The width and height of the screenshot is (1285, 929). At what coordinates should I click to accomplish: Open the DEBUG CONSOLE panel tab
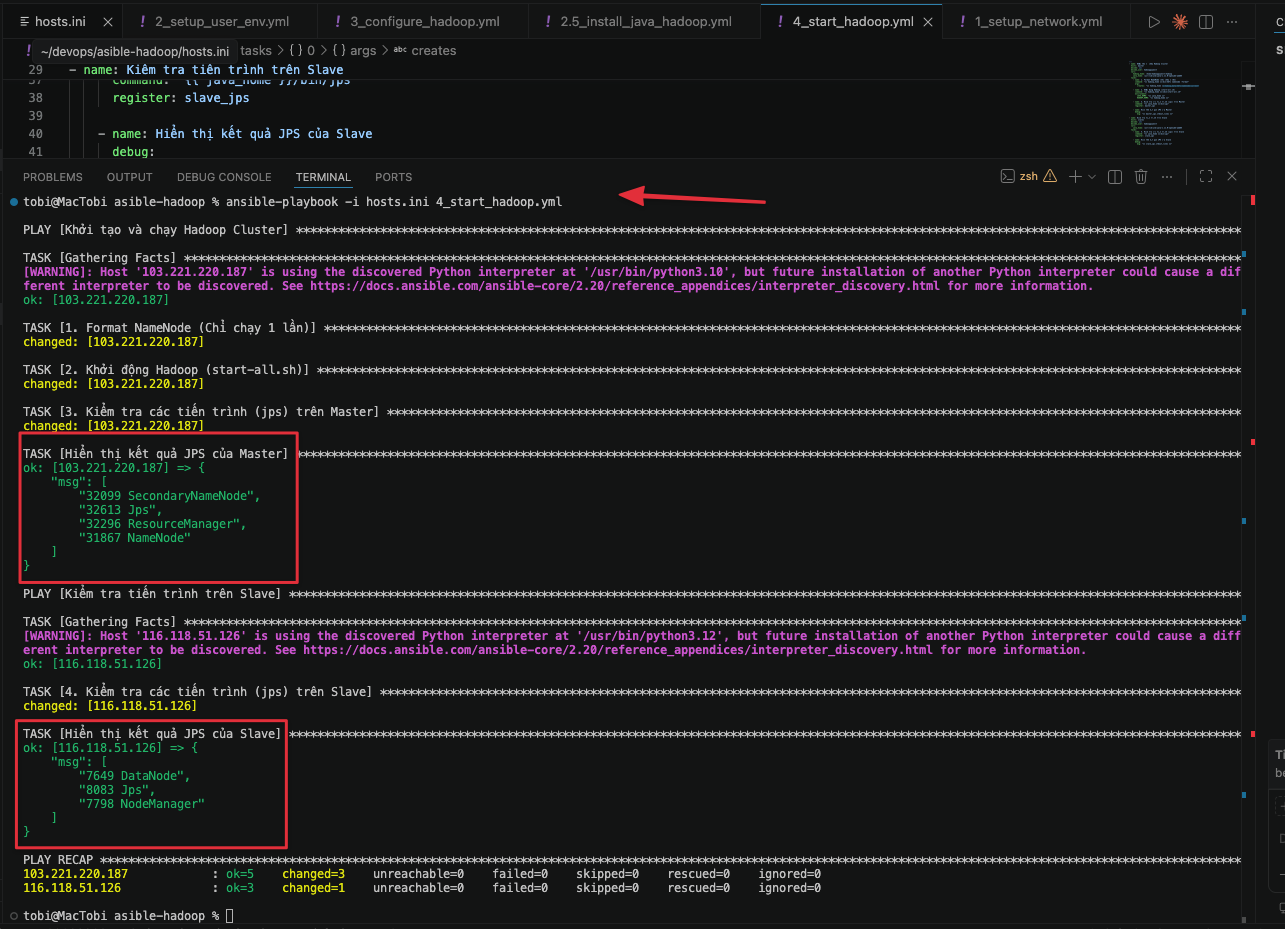[224, 177]
